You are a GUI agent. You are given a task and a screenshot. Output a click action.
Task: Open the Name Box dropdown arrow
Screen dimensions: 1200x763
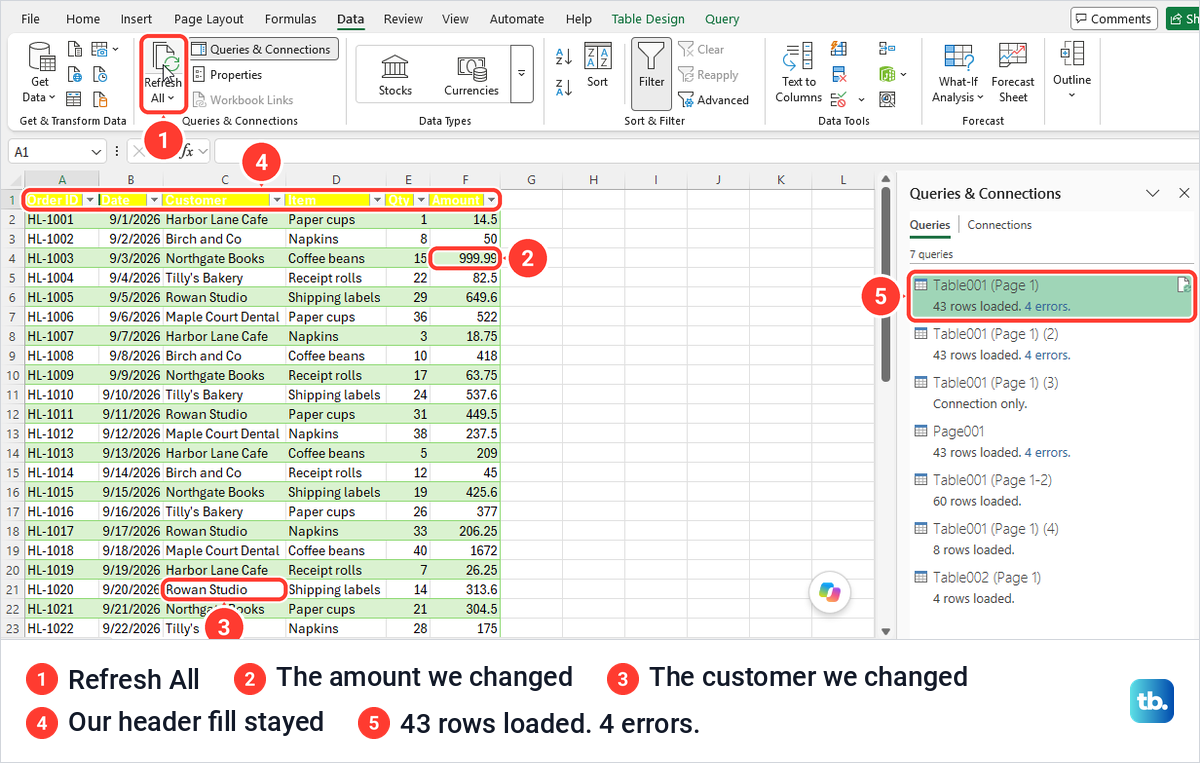[x=96, y=152]
